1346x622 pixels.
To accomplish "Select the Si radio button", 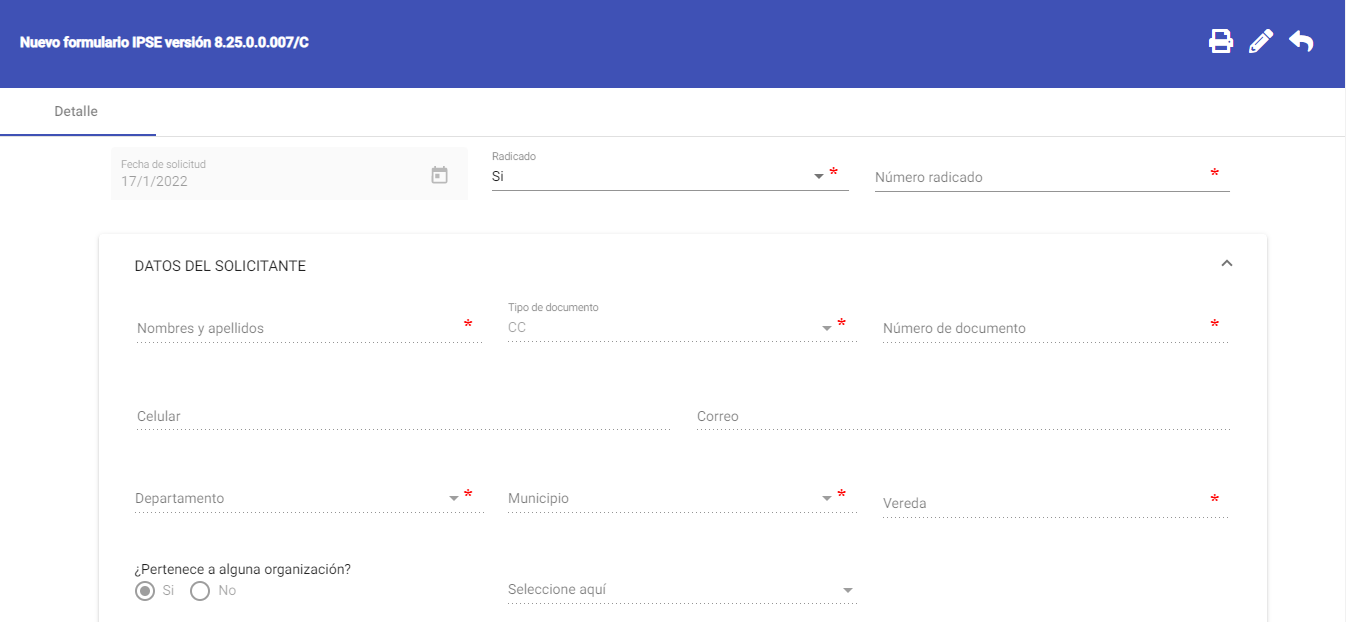I will pos(146,591).
